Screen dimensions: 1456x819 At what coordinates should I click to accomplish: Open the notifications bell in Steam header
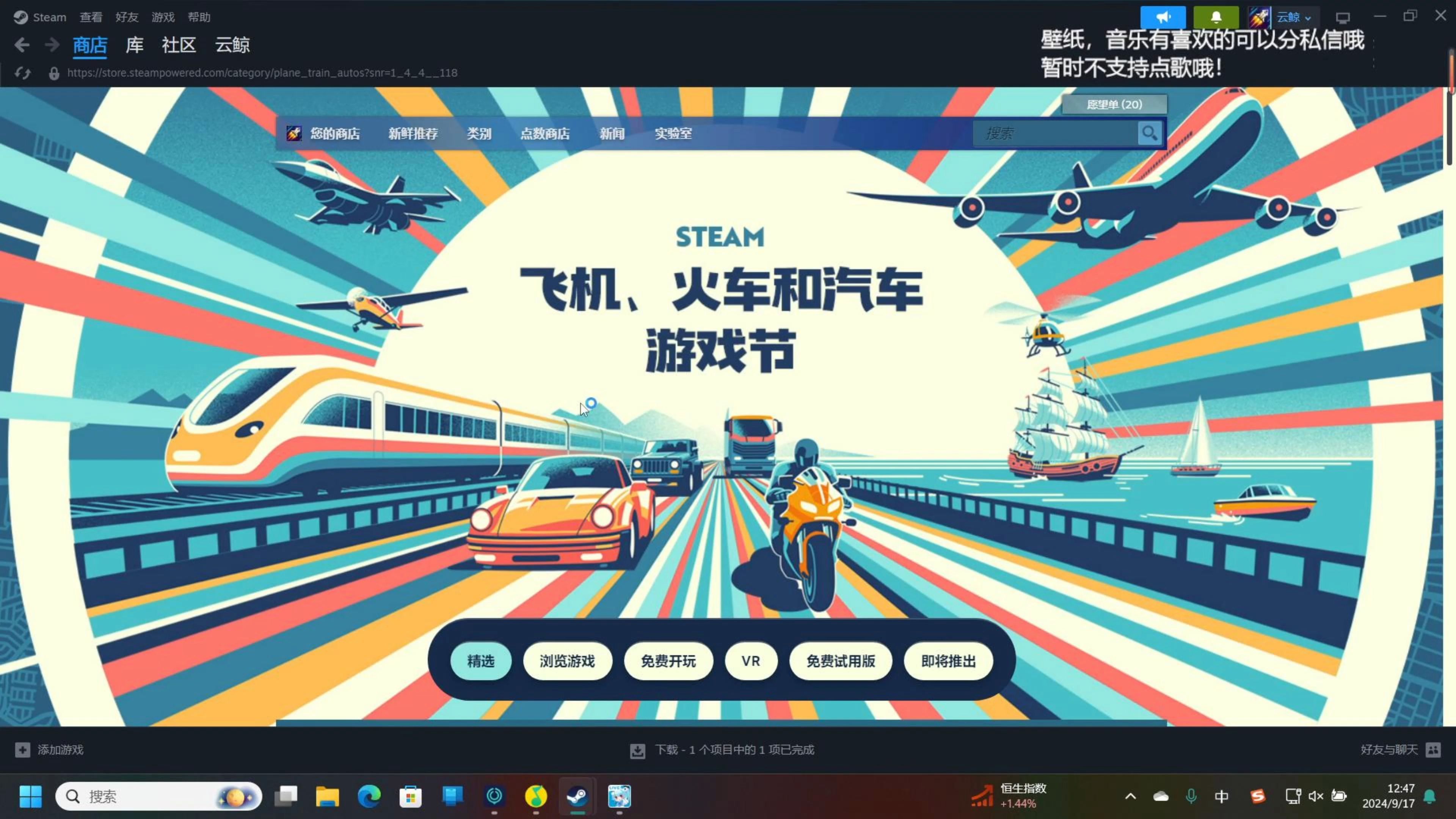[x=1216, y=17]
